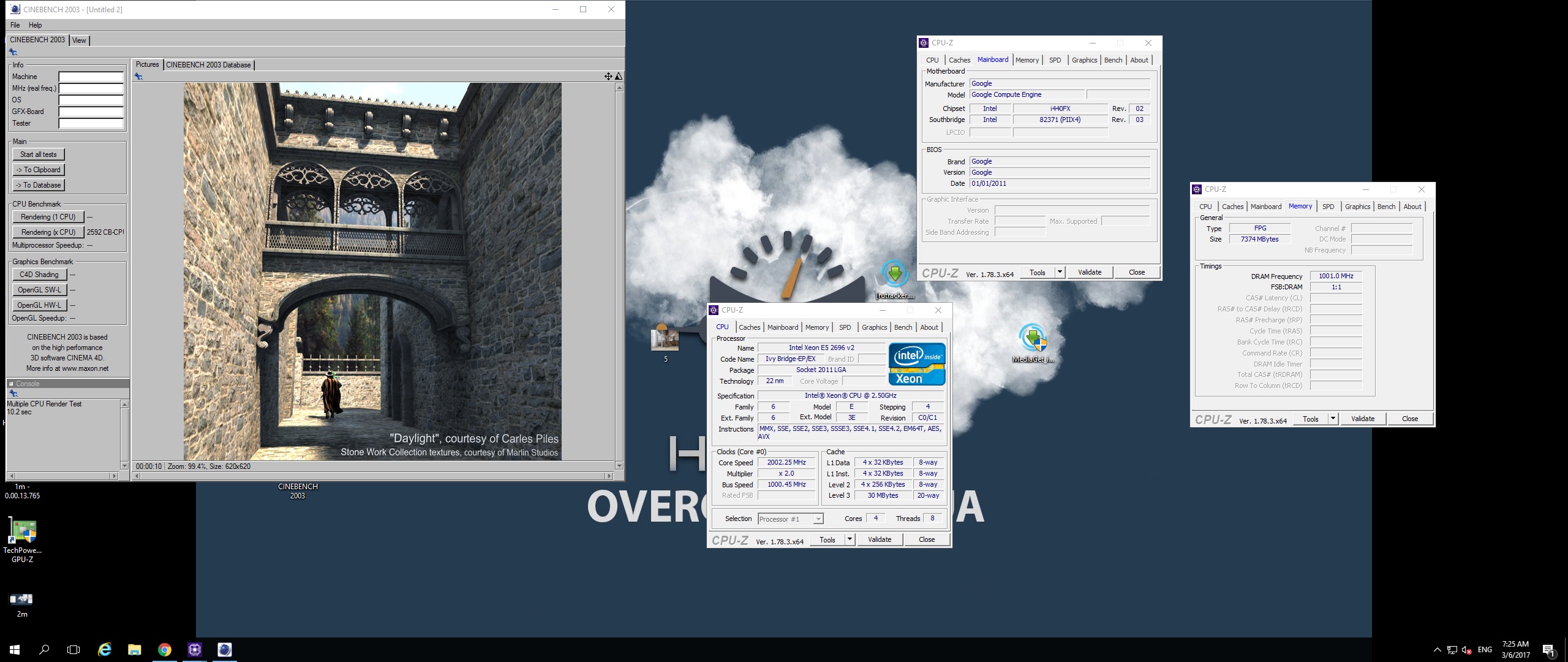1568x662 pixels.
Task: Open the Windows Start menu
Action: click(x=15, y=650)
